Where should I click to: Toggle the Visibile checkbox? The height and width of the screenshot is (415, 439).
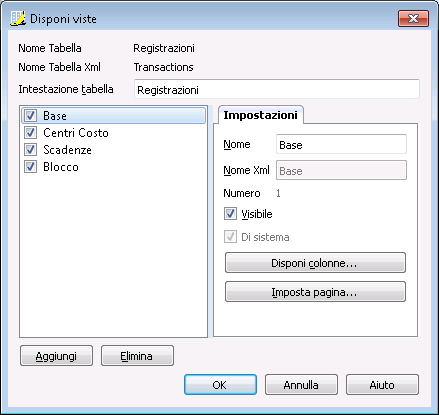coord(230,214)
